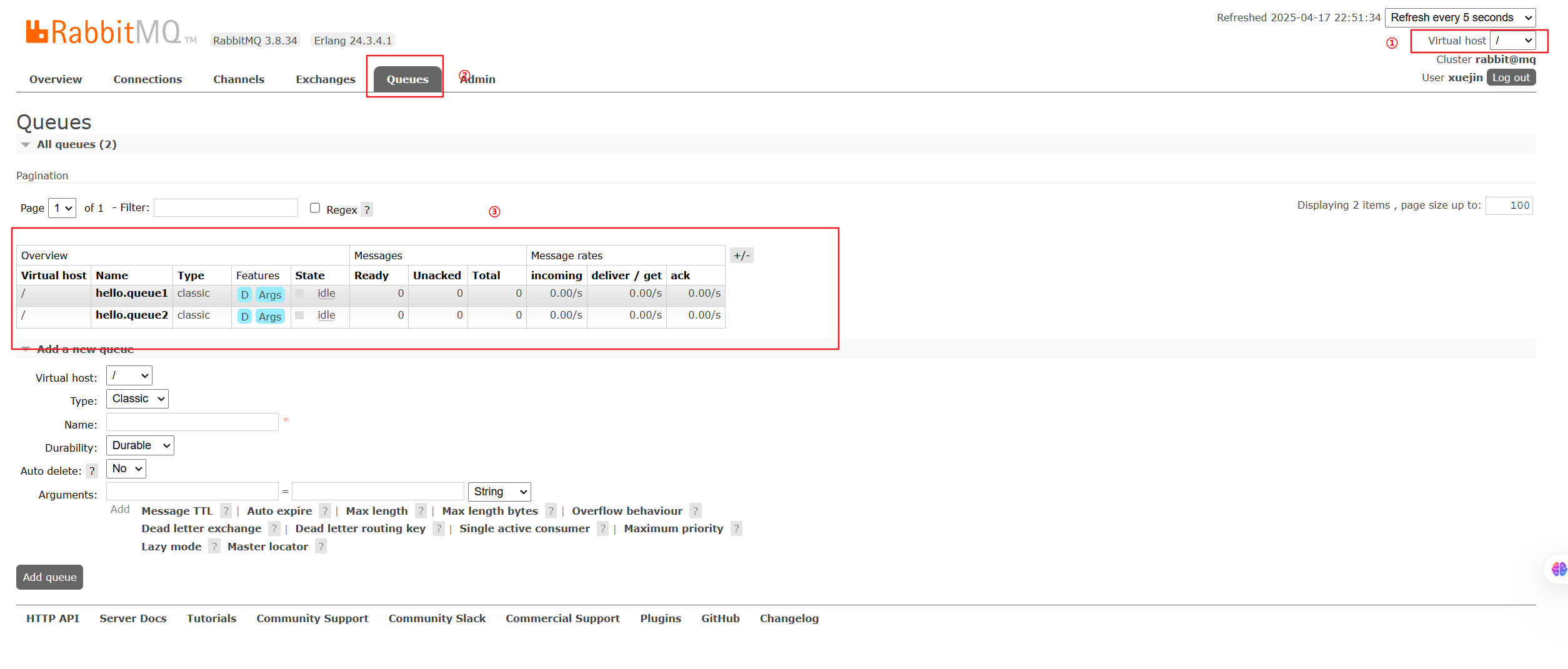The width and height of the screenshot is (1568, 669).
Task: Click help icon beside Max length bytes
Action: coord(551,511)
